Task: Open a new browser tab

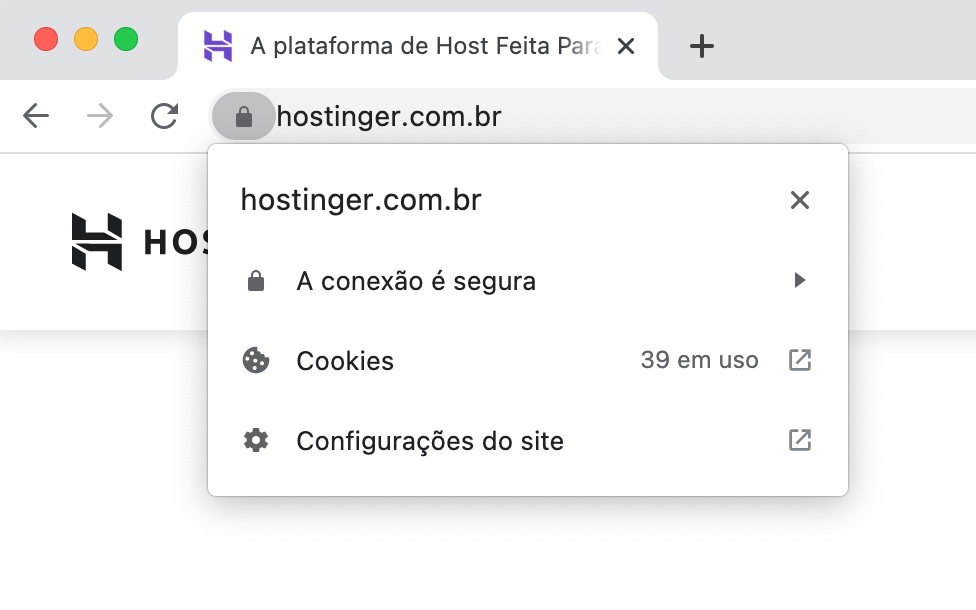Action: point(701,45)
